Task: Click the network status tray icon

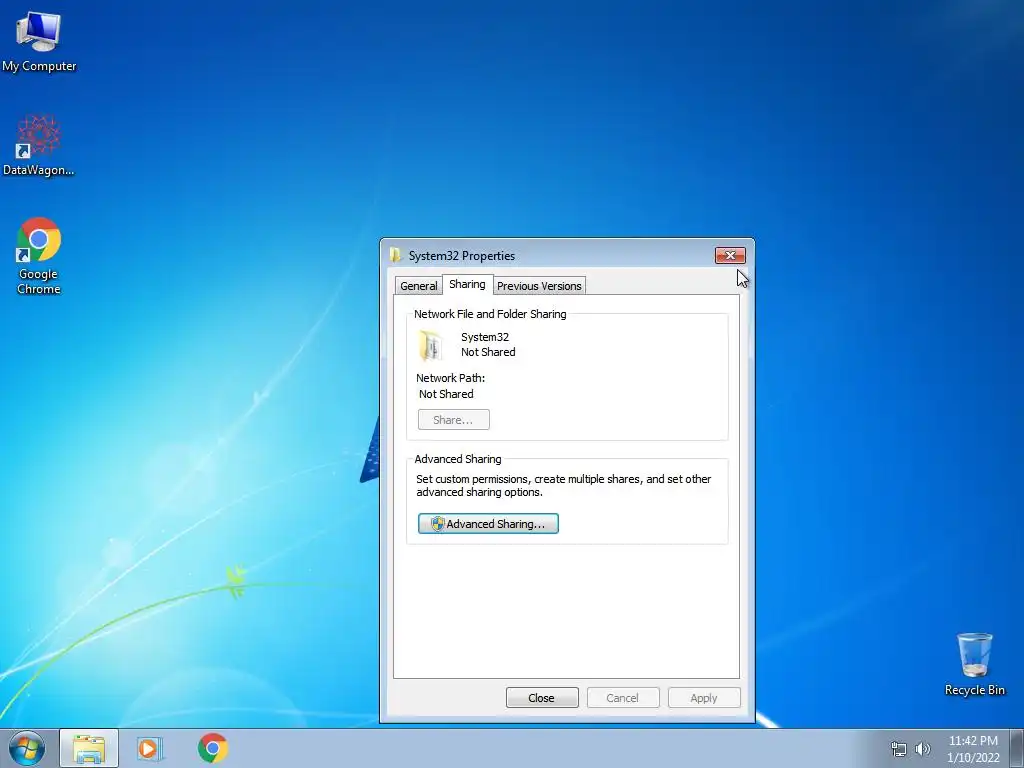Action: [899, 749]
